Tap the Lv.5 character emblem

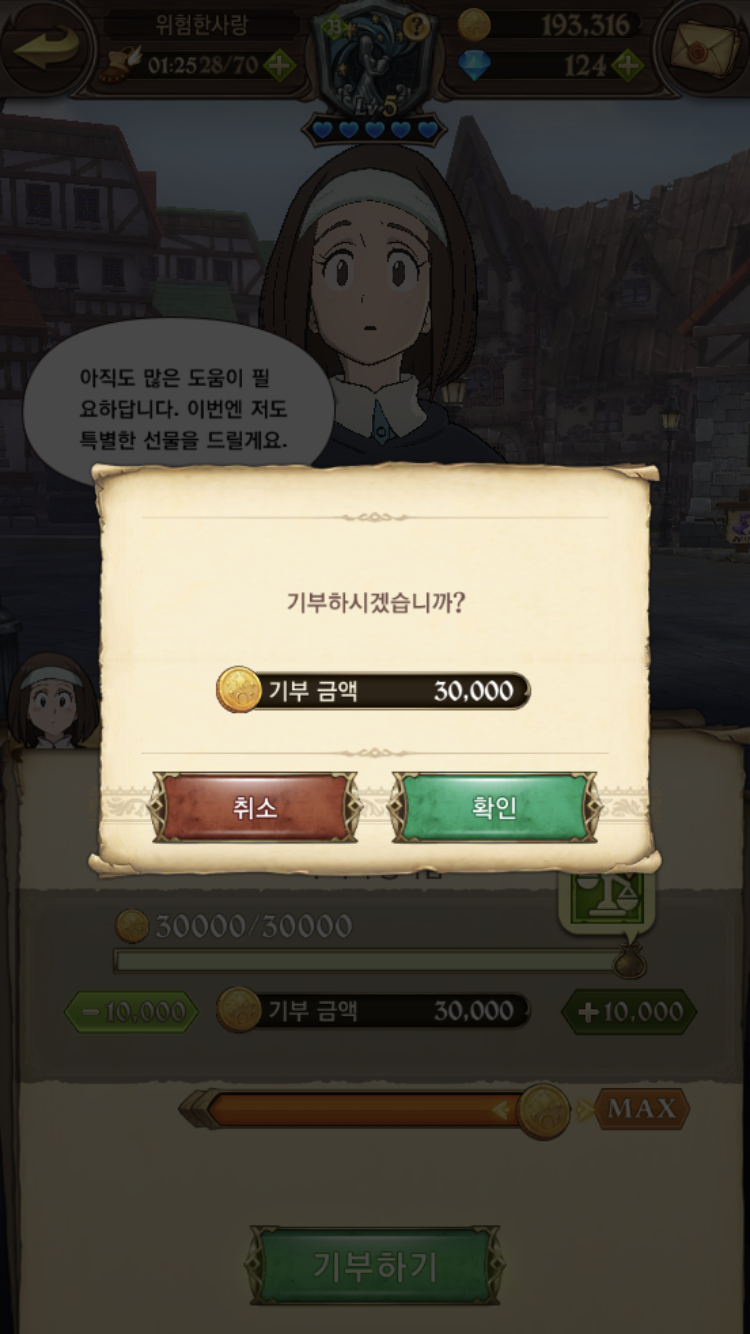[x=374, y=60]
